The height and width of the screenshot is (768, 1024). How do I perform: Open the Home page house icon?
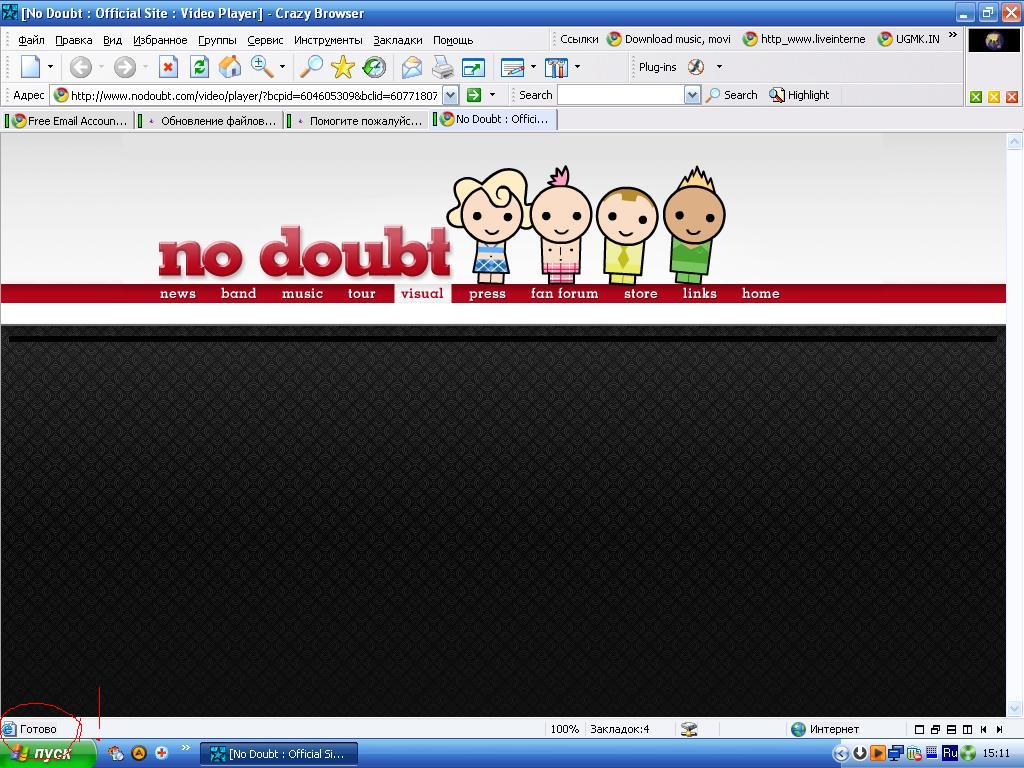pos(229,67)
